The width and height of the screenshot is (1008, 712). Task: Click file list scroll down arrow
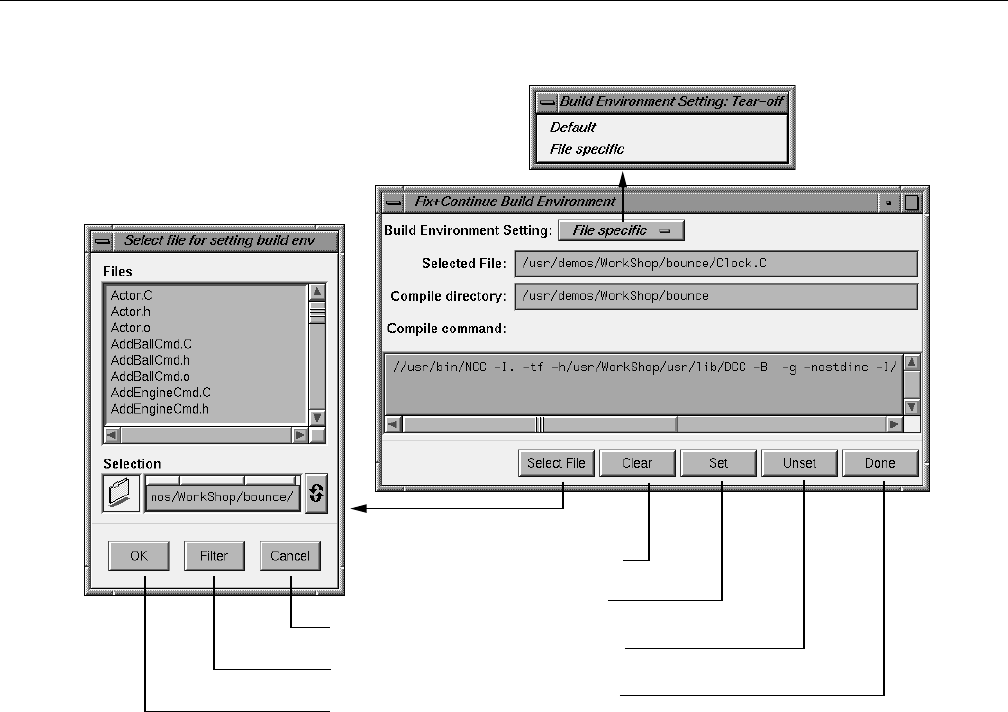point(317,418)
